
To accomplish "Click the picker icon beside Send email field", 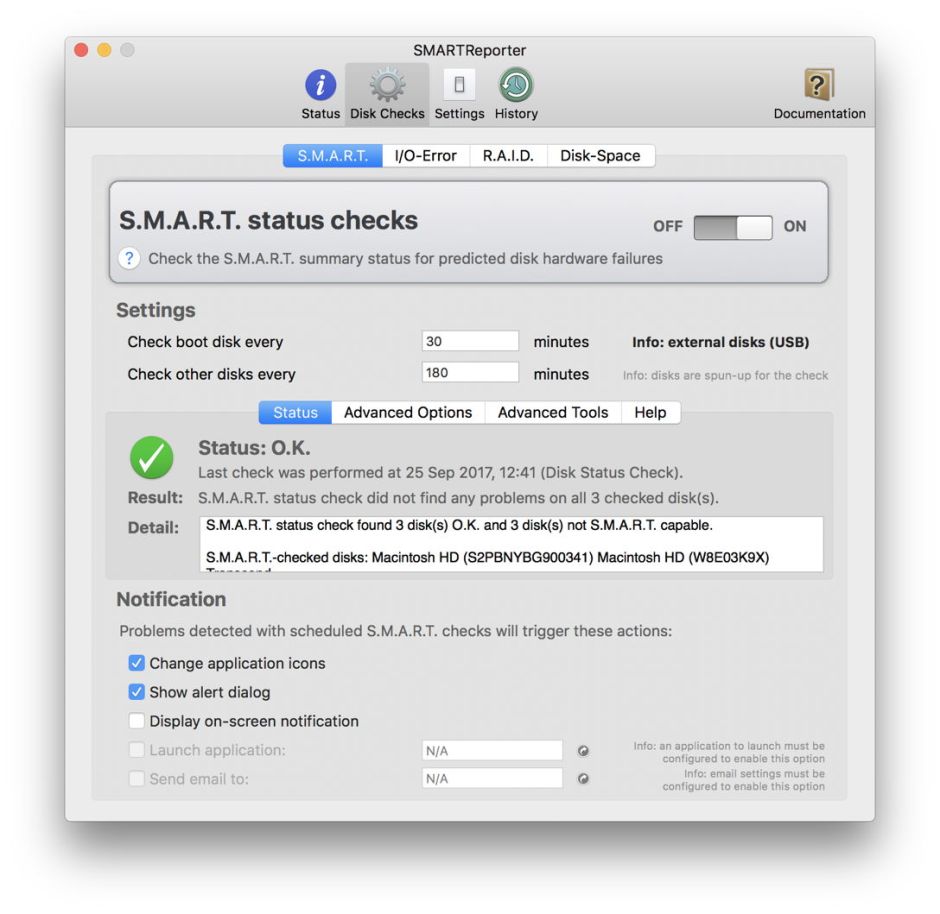I will coord(583,778).
